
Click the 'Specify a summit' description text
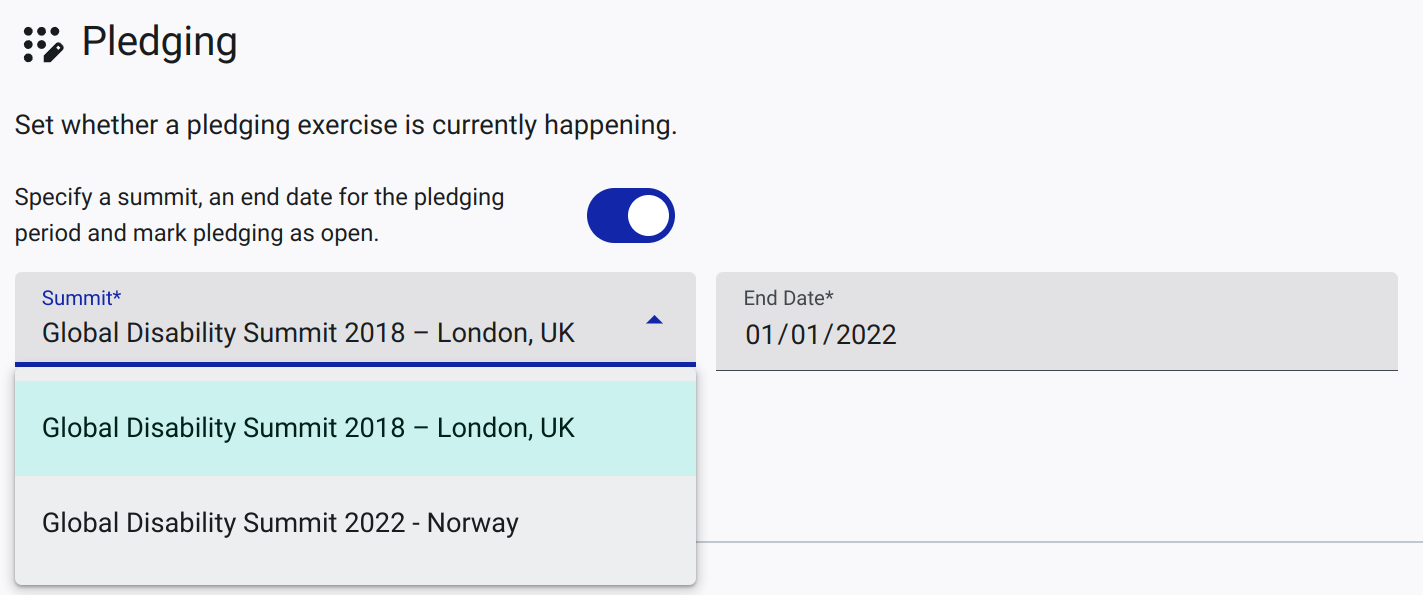[x=259, y=197]
